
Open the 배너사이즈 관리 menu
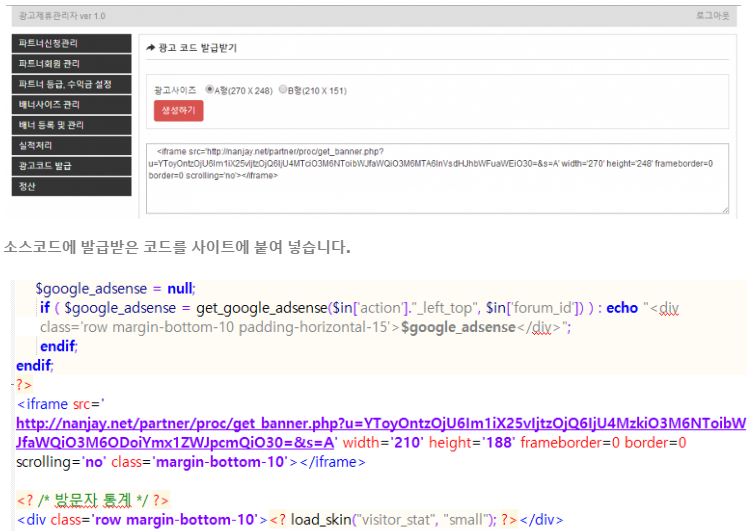tap(72, 105)
